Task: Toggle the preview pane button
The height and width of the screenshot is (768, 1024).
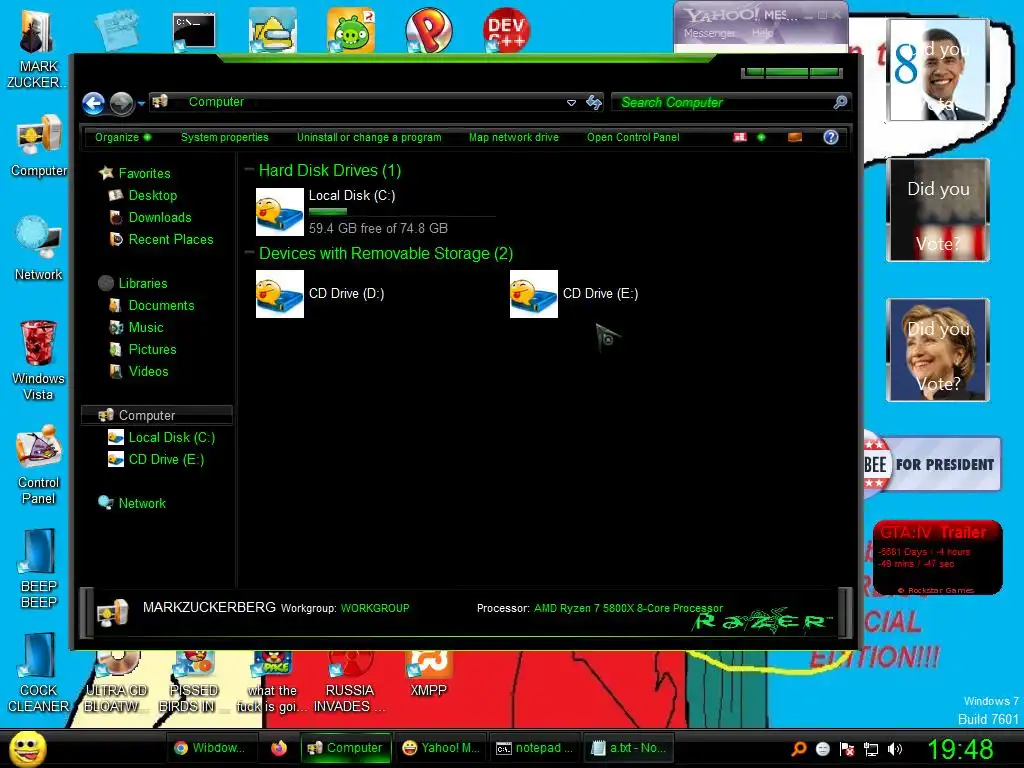Action: coord(795,137)
